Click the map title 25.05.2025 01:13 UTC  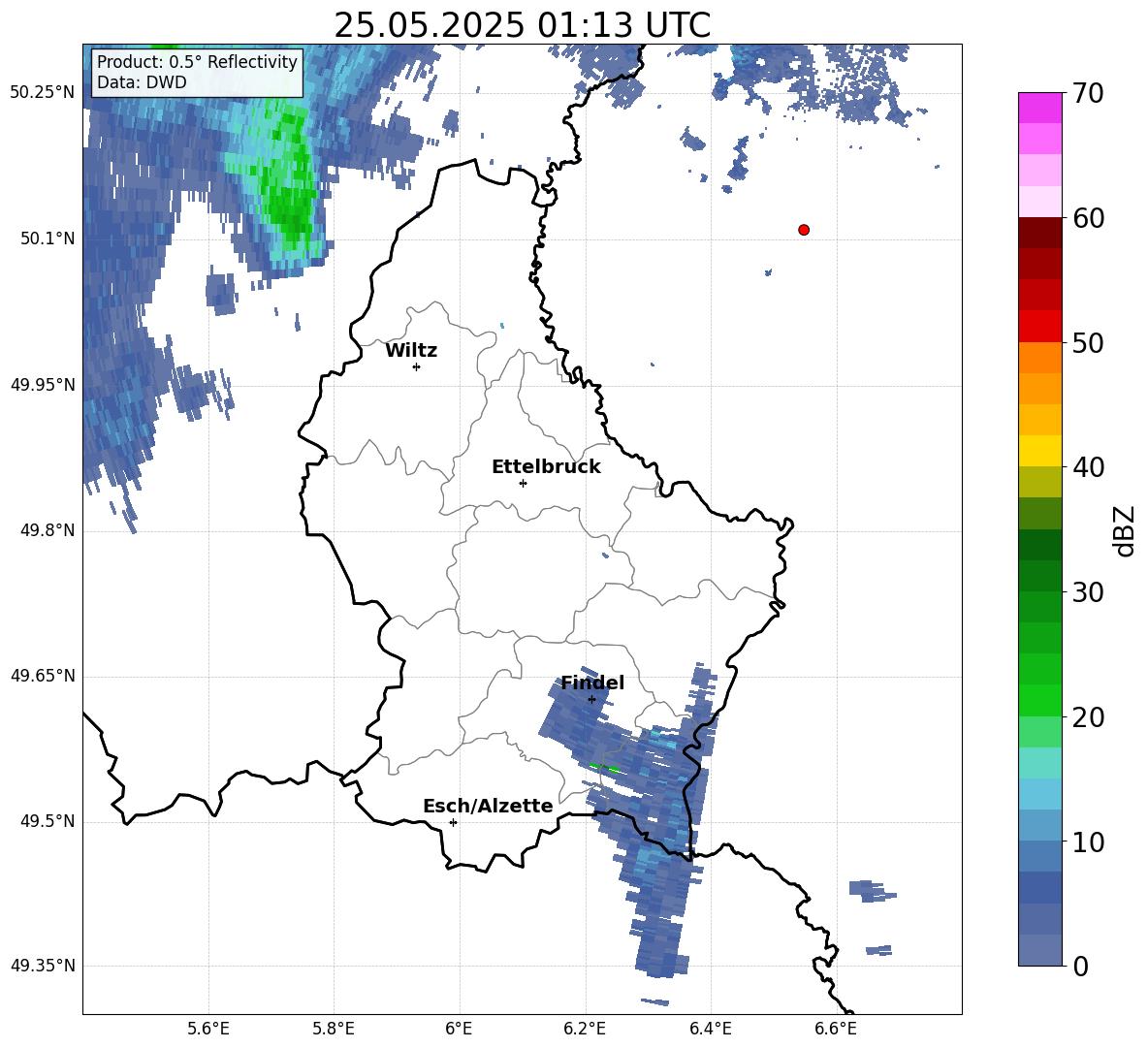522,25
